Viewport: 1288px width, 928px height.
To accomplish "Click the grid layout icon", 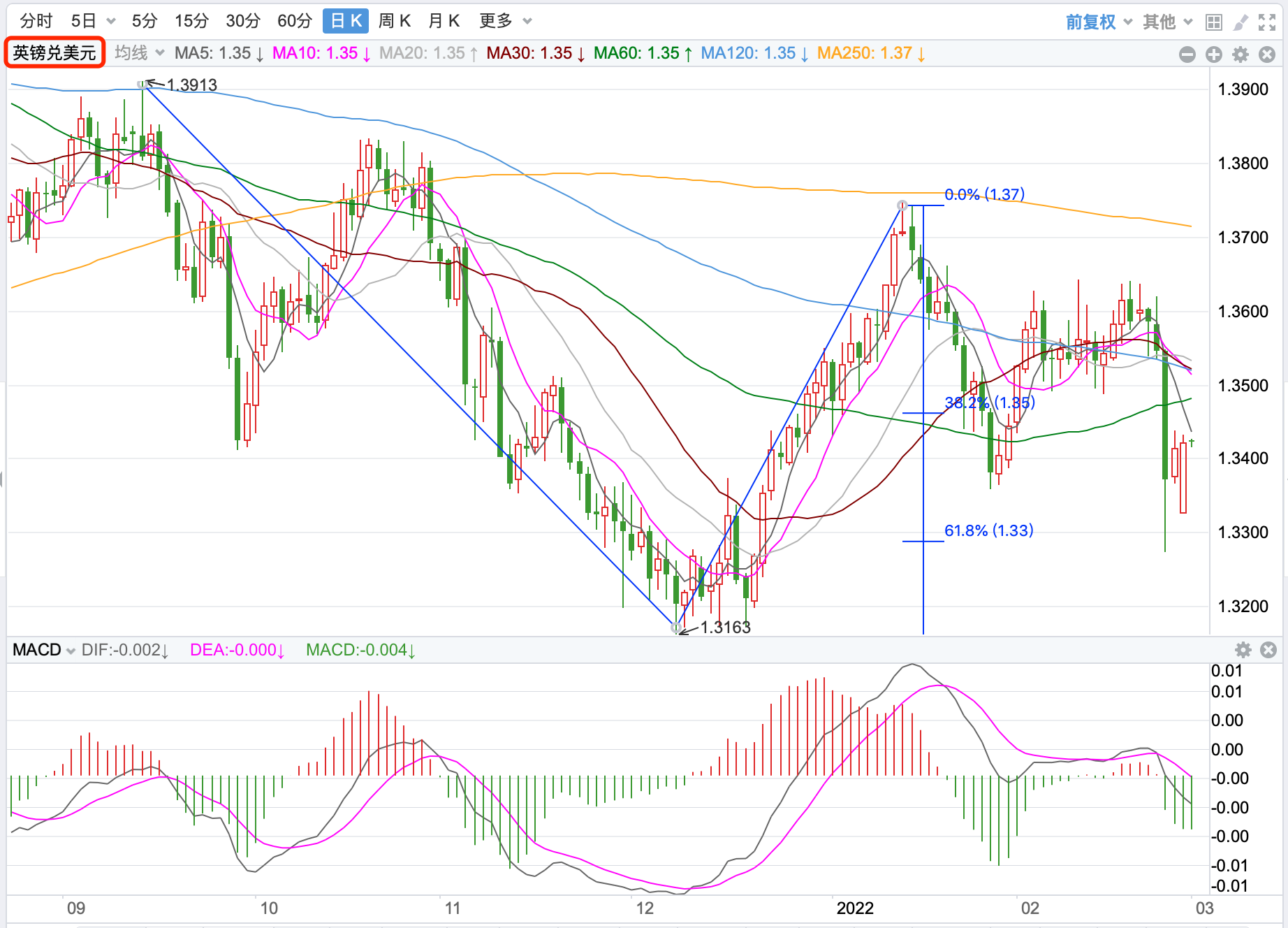I will click(x=1214, y=23).
